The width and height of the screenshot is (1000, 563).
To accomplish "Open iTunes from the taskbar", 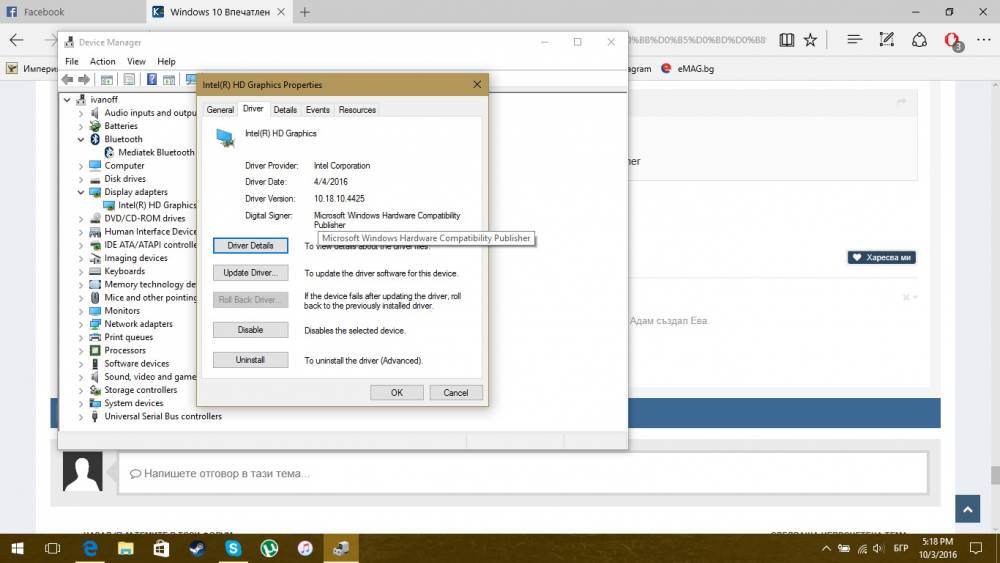I will click(305, 548).
